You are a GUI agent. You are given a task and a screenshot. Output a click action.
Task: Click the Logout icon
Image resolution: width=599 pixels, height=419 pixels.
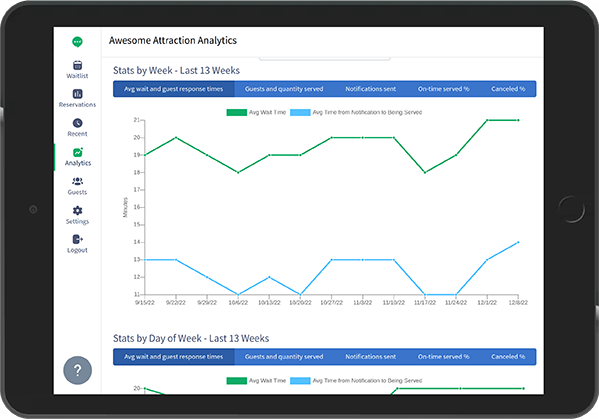(x=78, y=239)
